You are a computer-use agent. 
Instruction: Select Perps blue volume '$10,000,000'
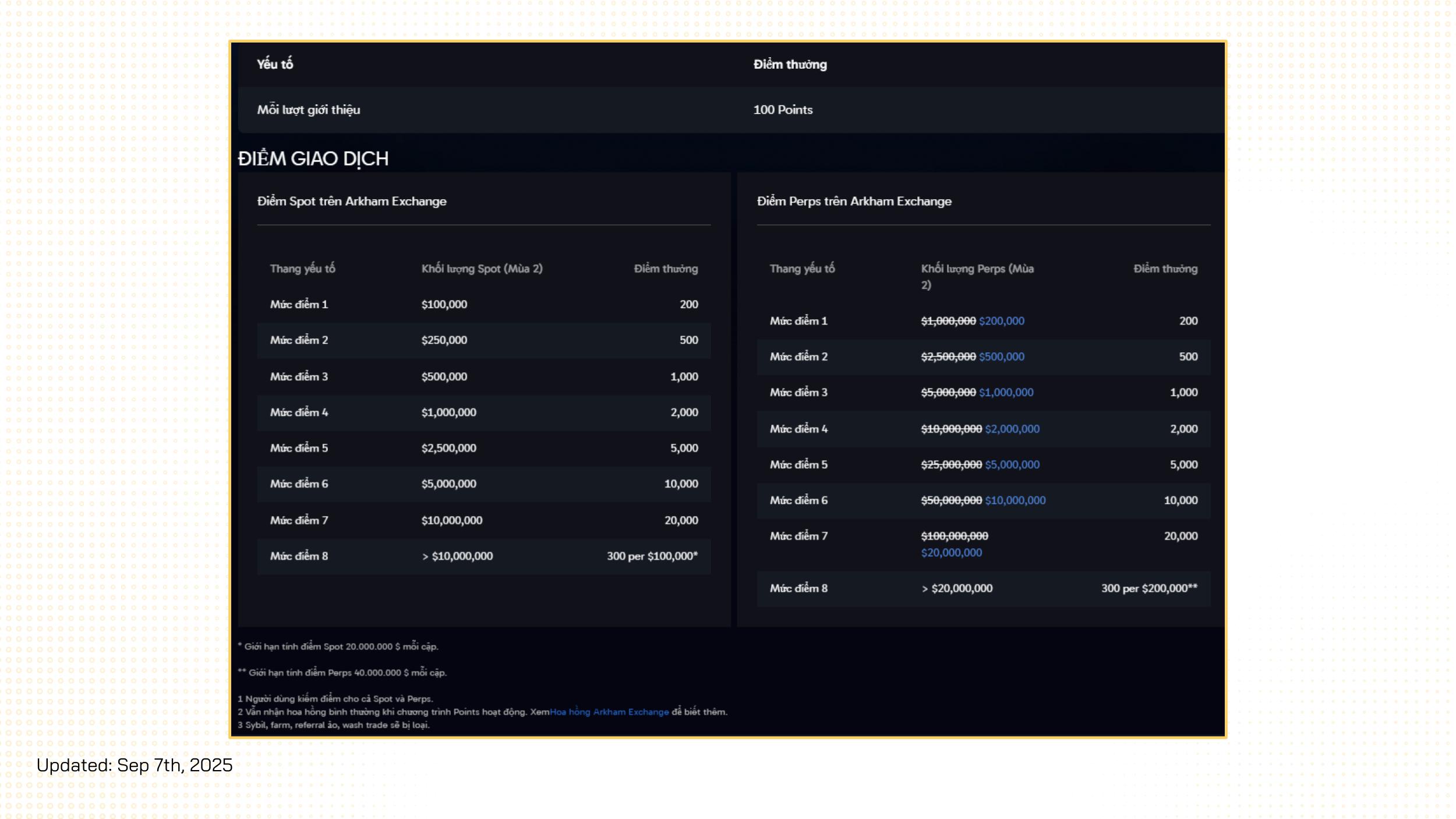(x=1015, y=500)
